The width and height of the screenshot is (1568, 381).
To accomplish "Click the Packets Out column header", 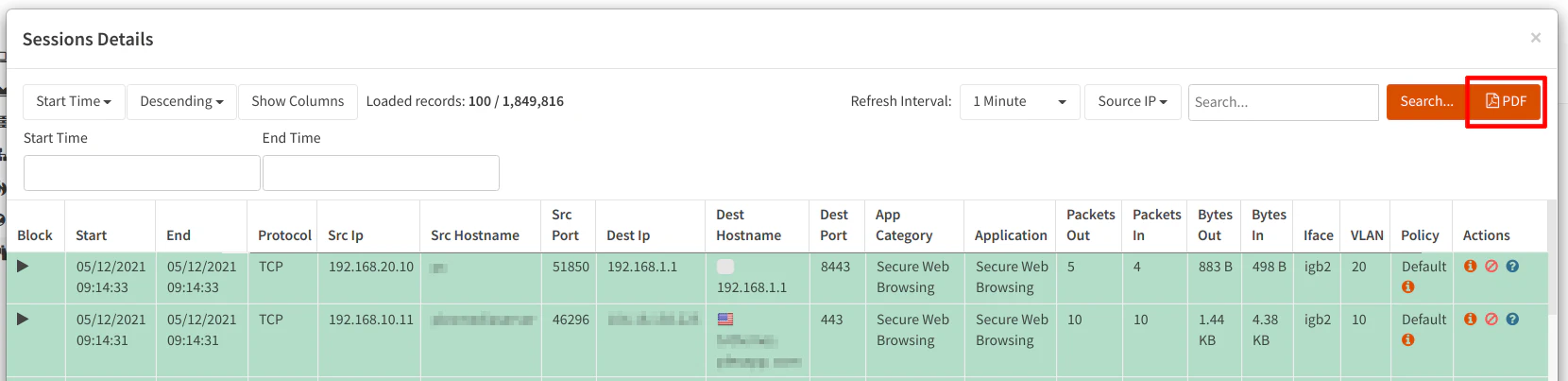I will (x=1091, y=225).
